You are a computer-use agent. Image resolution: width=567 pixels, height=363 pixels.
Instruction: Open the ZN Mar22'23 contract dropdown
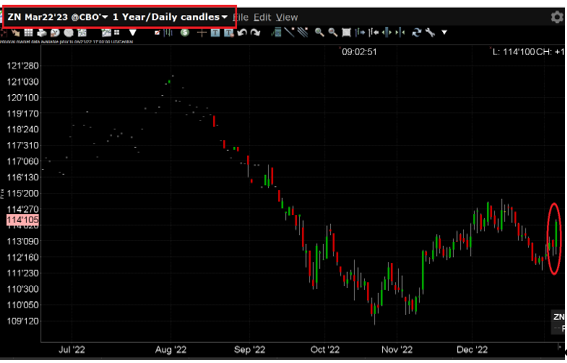pos(57,17)
